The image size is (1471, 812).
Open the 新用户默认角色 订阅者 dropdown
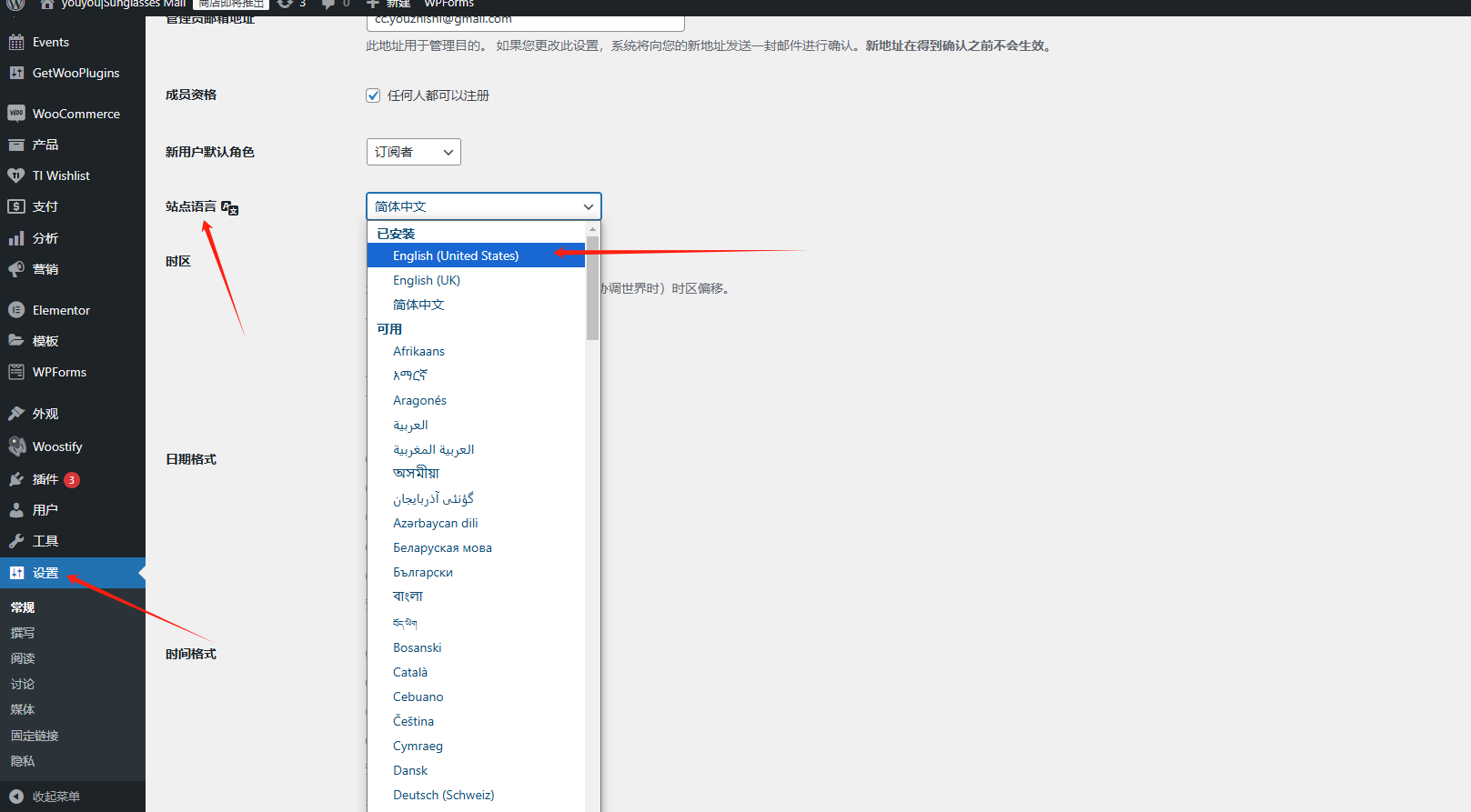(414, 152)
